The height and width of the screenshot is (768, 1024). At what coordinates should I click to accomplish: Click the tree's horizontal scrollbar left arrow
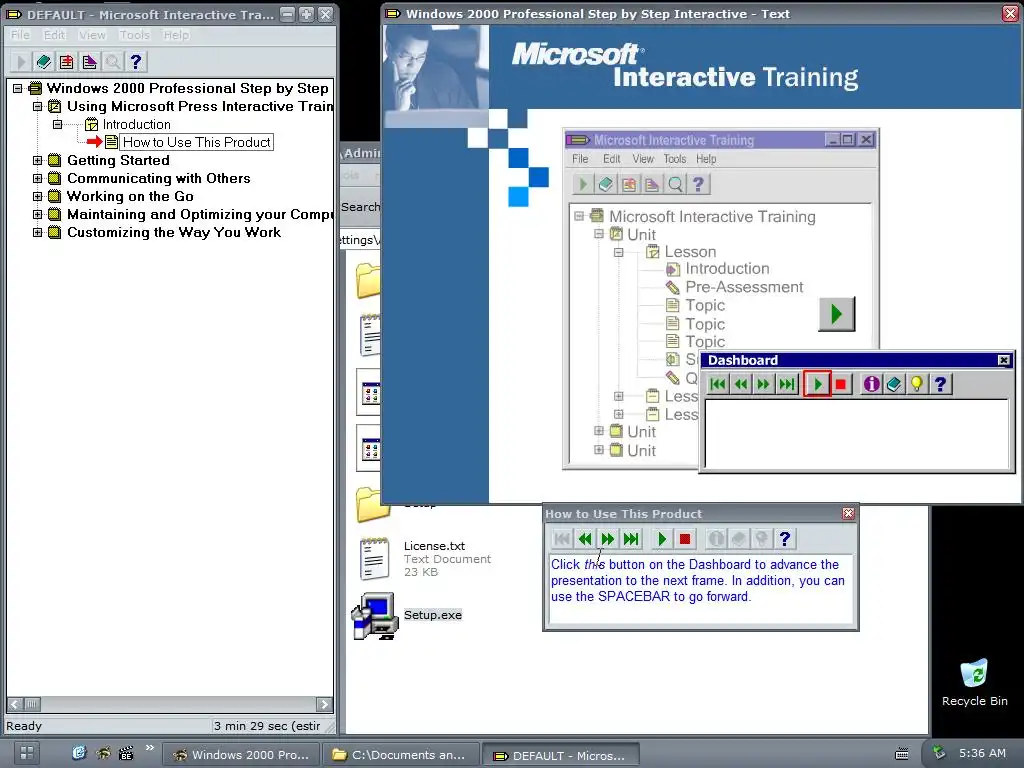14,704
